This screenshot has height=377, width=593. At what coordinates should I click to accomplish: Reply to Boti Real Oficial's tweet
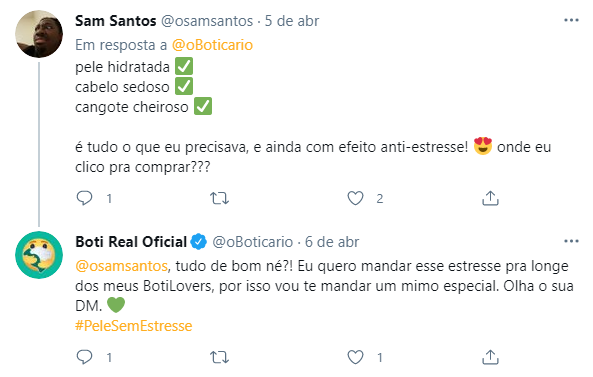84,357
